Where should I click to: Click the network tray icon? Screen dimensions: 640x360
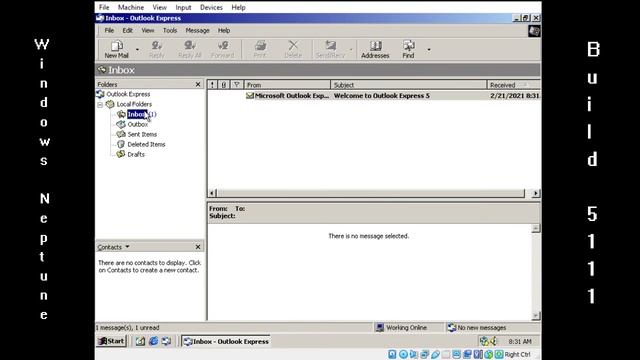pyautogui.click(x=484, y=341)
